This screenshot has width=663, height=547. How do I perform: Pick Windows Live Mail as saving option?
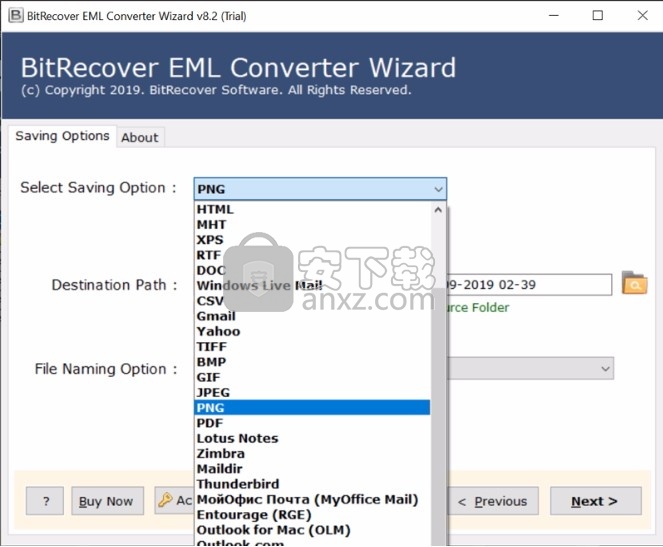pos(312,285)
